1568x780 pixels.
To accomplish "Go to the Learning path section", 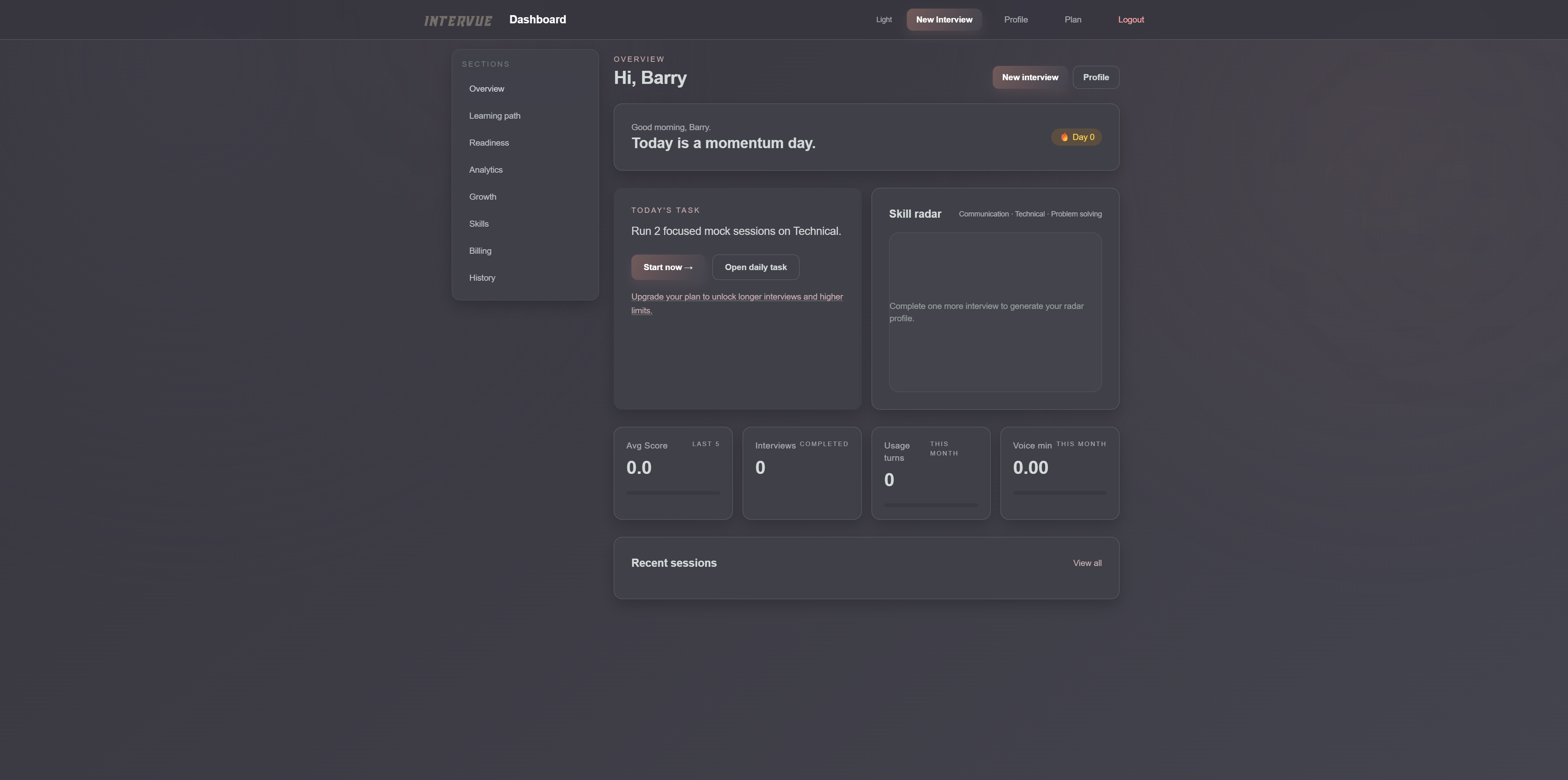I will [494, 116].
